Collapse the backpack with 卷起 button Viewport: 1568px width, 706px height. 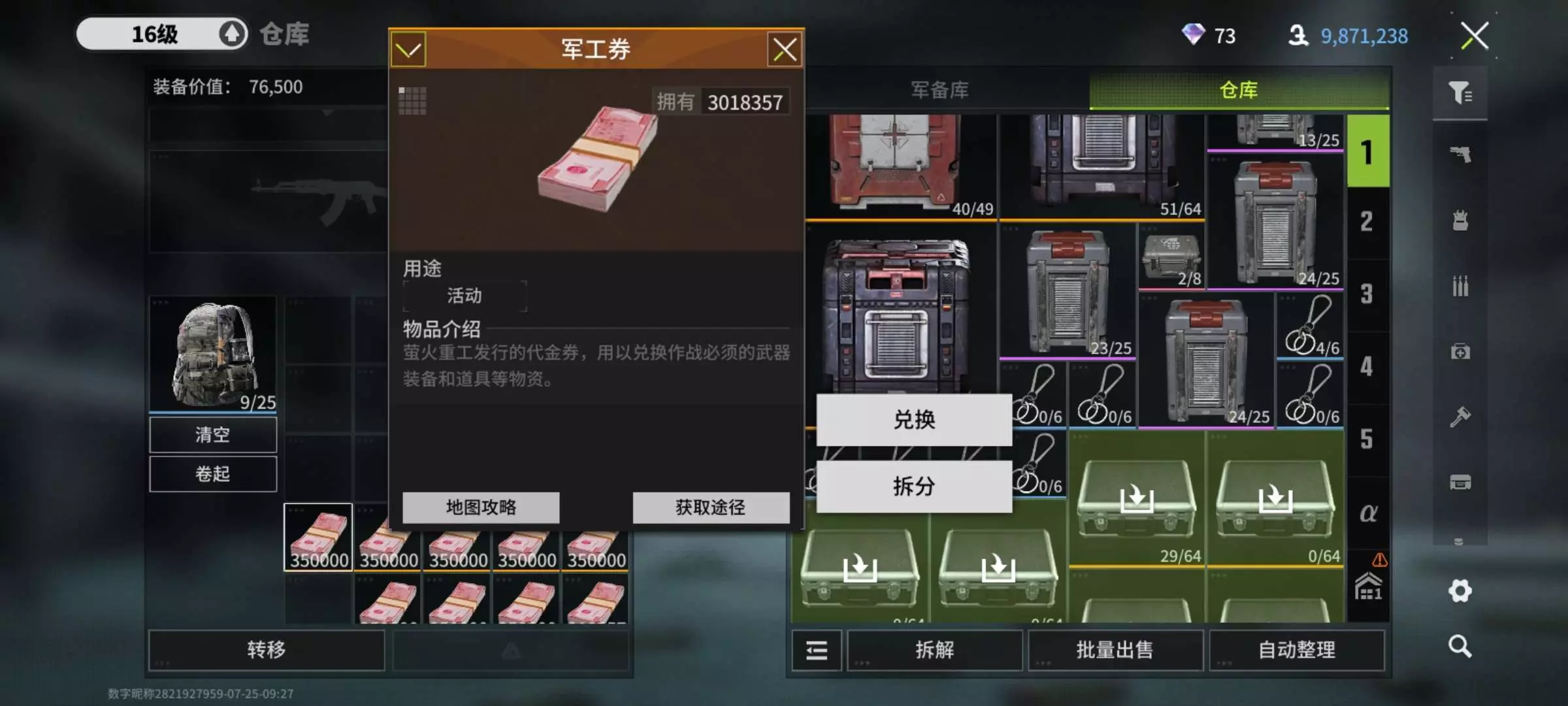pos(213,473)
